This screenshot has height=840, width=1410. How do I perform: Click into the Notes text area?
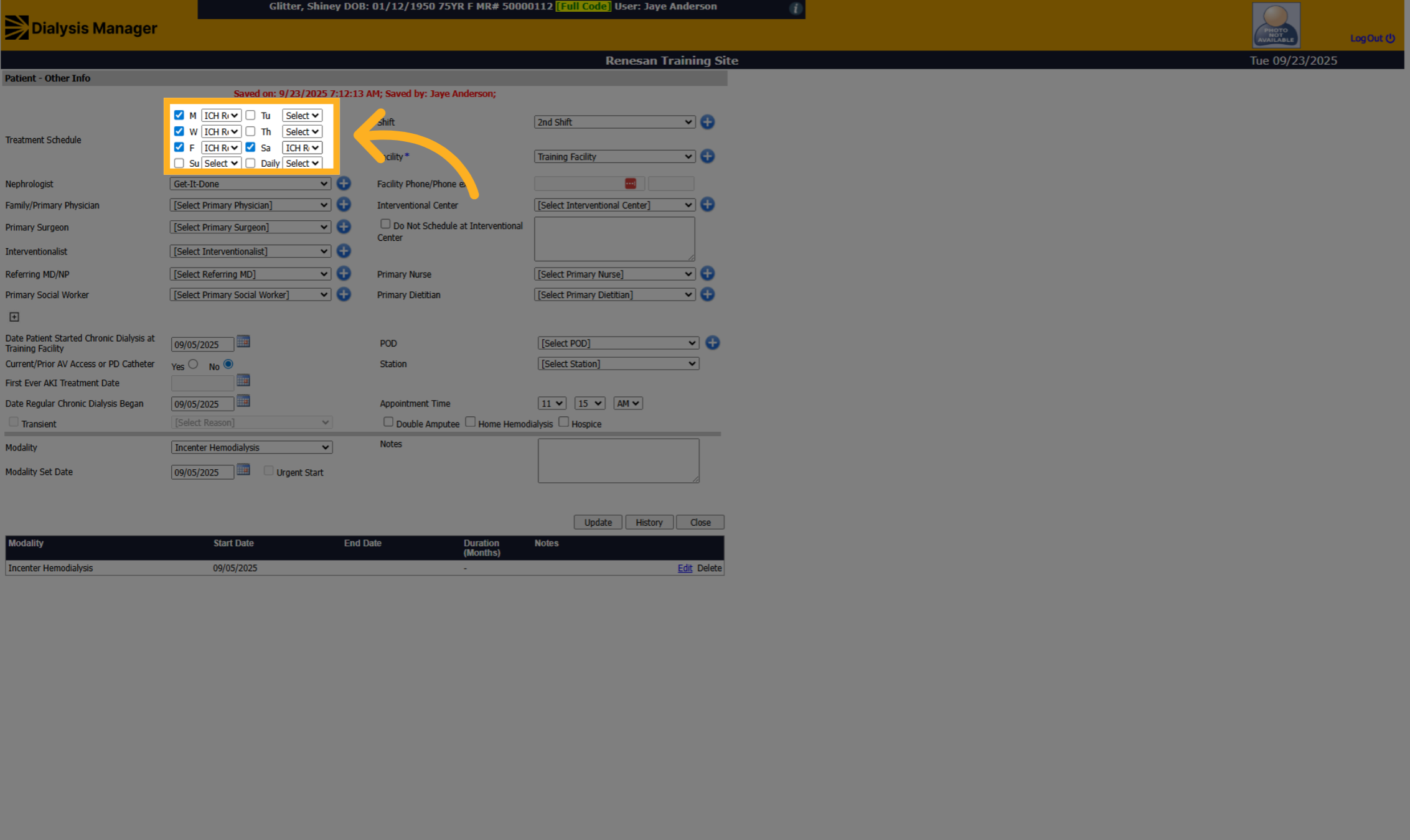618,461
